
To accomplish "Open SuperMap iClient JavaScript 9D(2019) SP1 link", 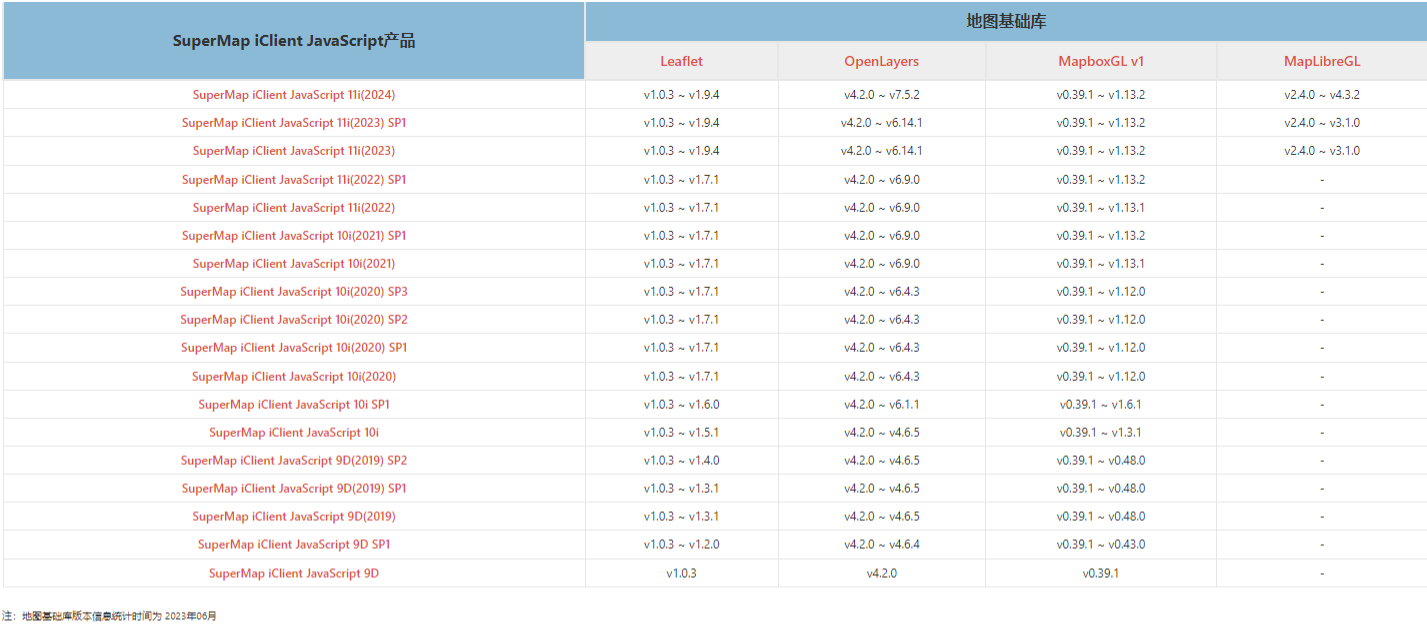I will pos(294,489).
